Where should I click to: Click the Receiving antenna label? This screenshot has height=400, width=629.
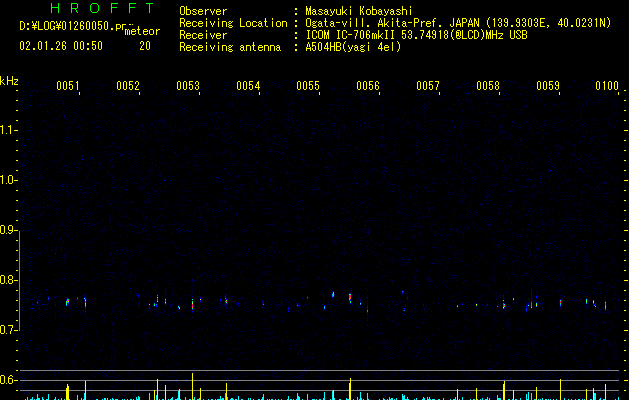(230, 47)
